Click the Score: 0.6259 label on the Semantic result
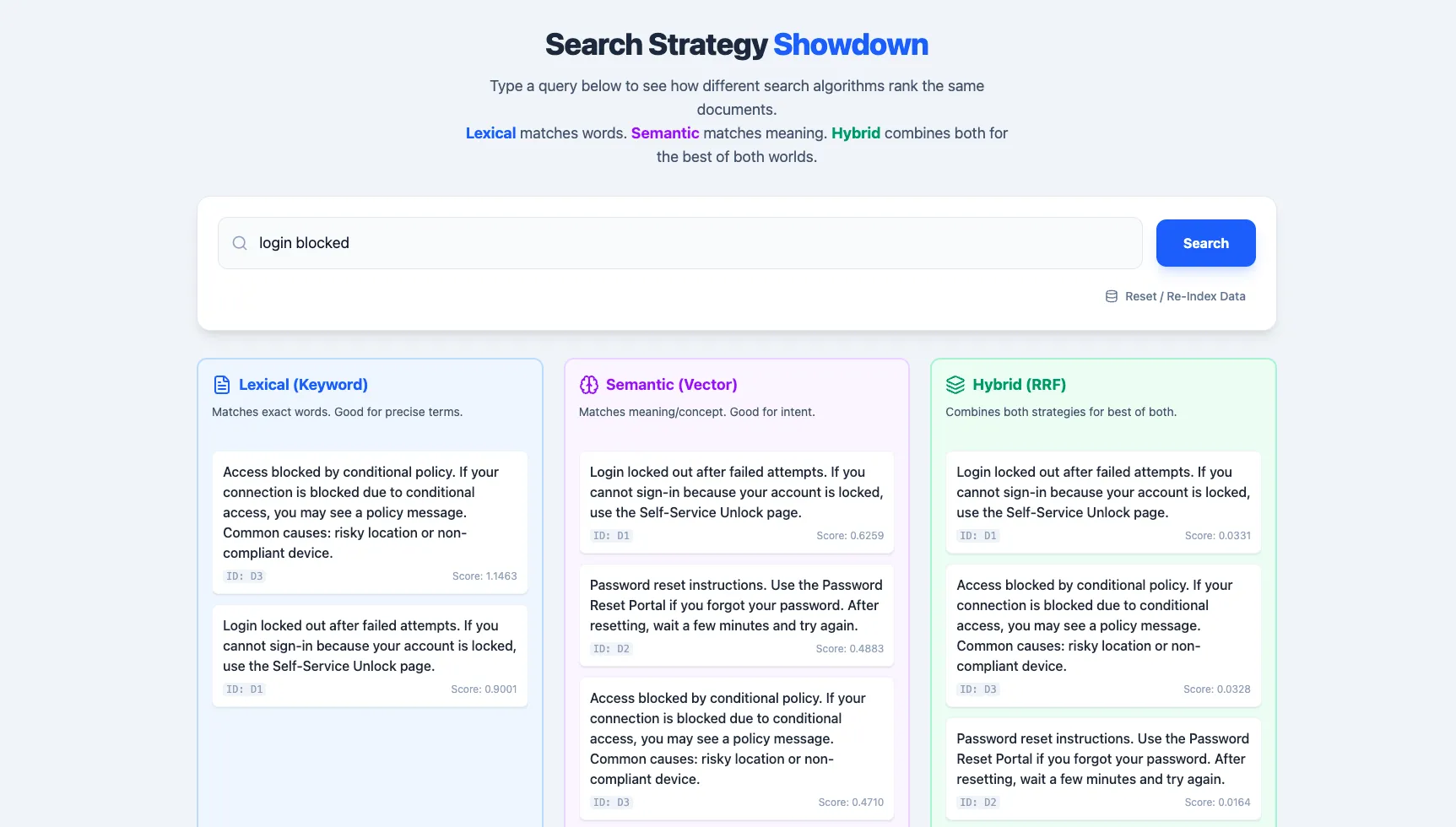Screen dimensions: 1456x827 850,535
